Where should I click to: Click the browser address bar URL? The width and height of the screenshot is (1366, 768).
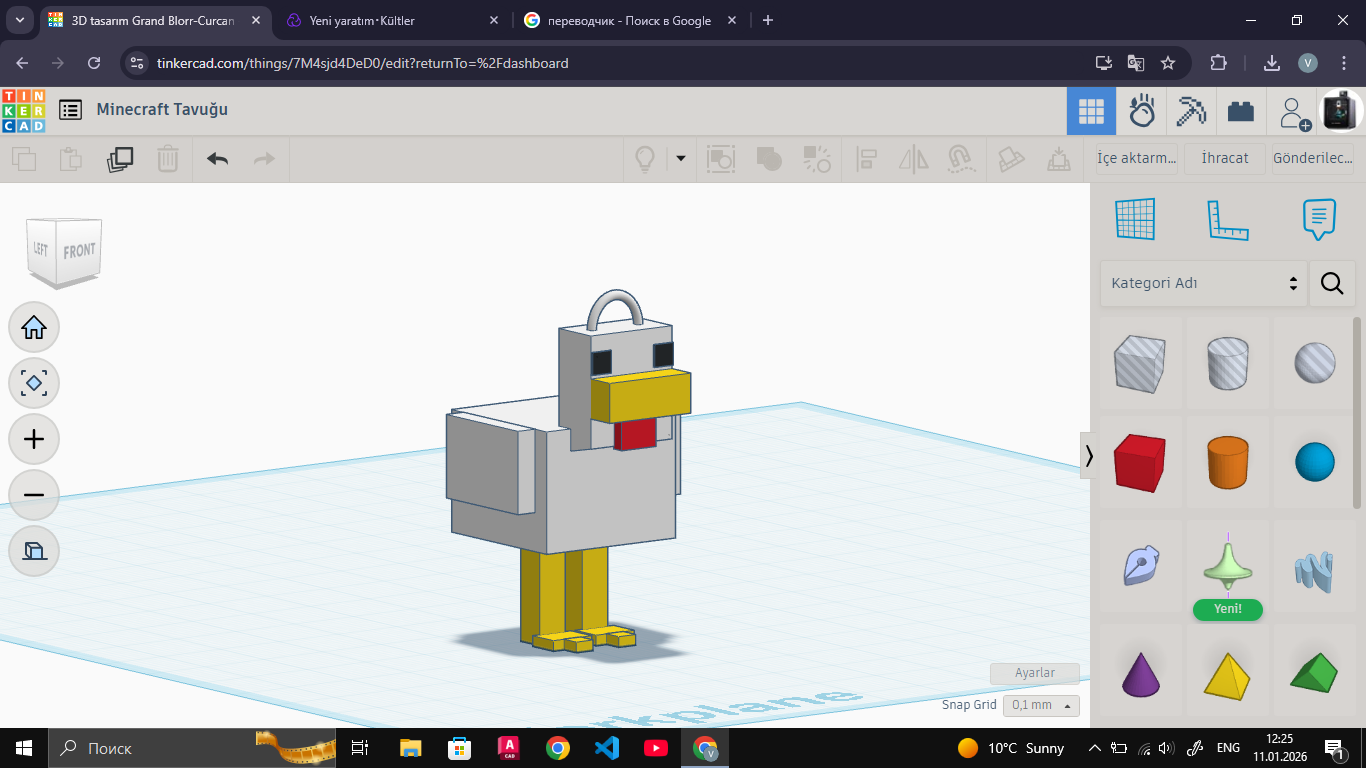(x=362, y=63)
